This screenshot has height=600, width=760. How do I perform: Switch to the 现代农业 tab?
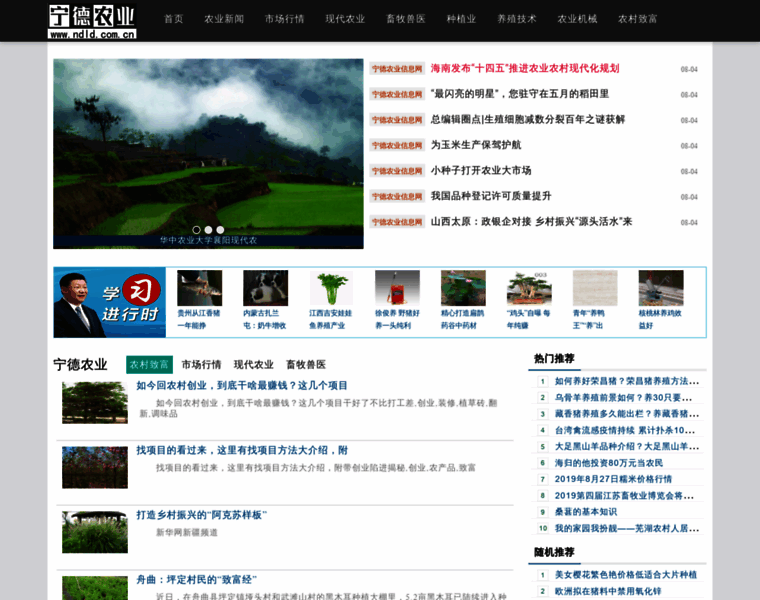(253, 364)
